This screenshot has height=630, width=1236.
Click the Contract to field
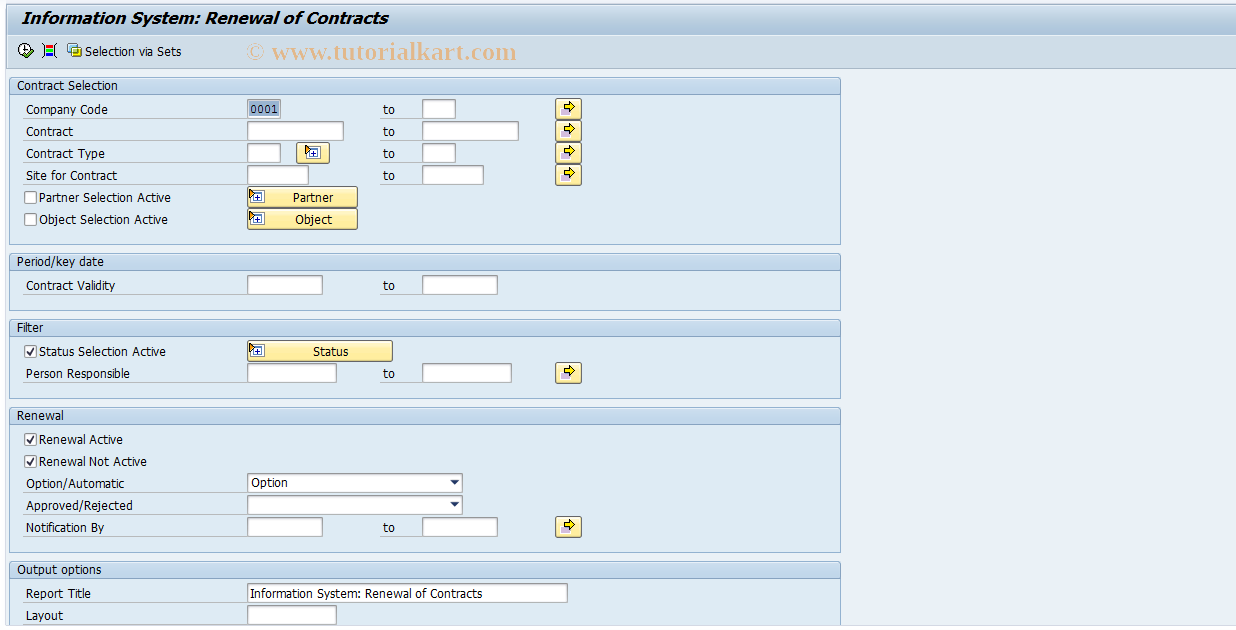[x=470, y=131]
